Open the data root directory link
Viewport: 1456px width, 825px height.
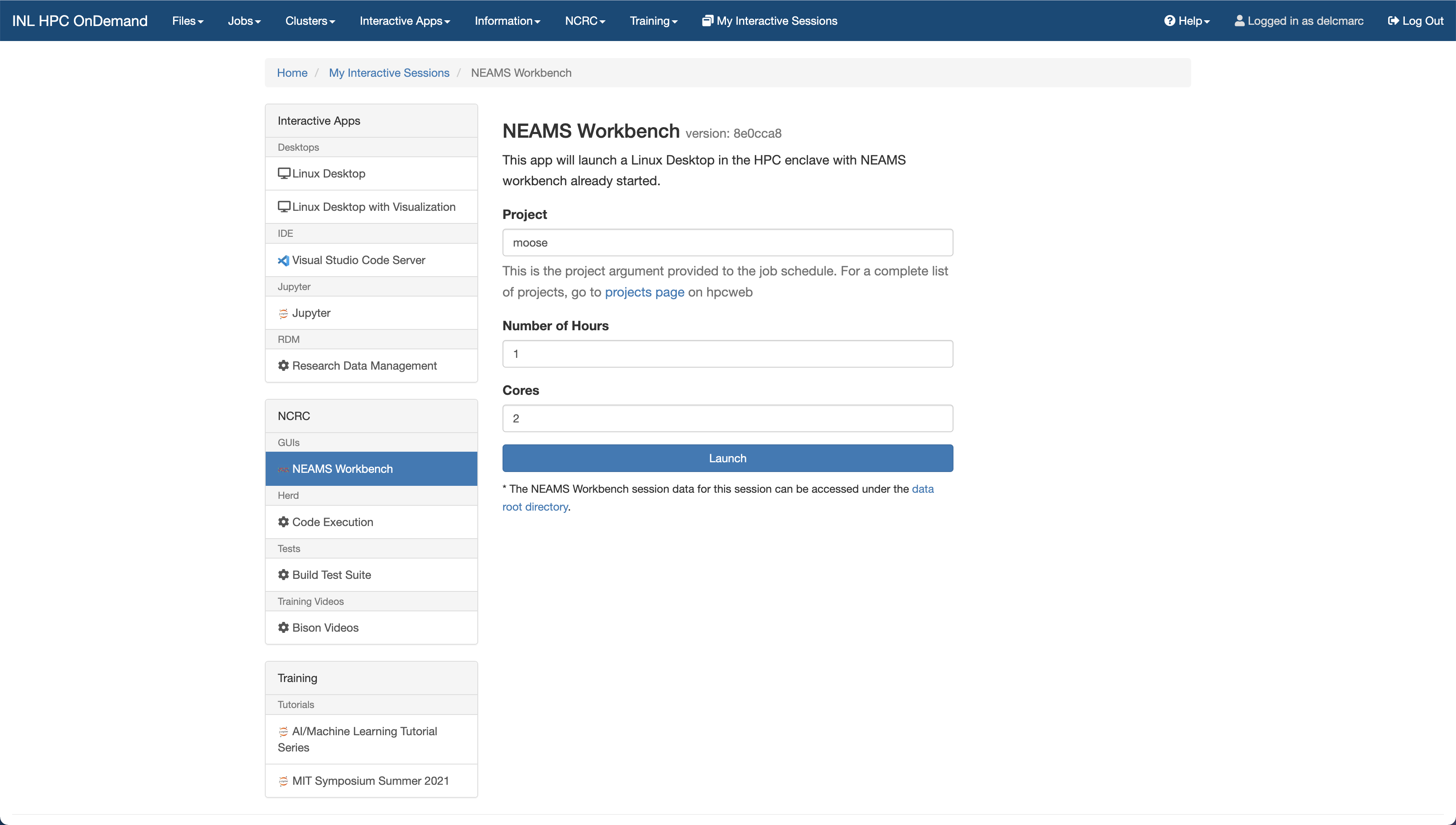pyautogui.click(x=923, y=488)
